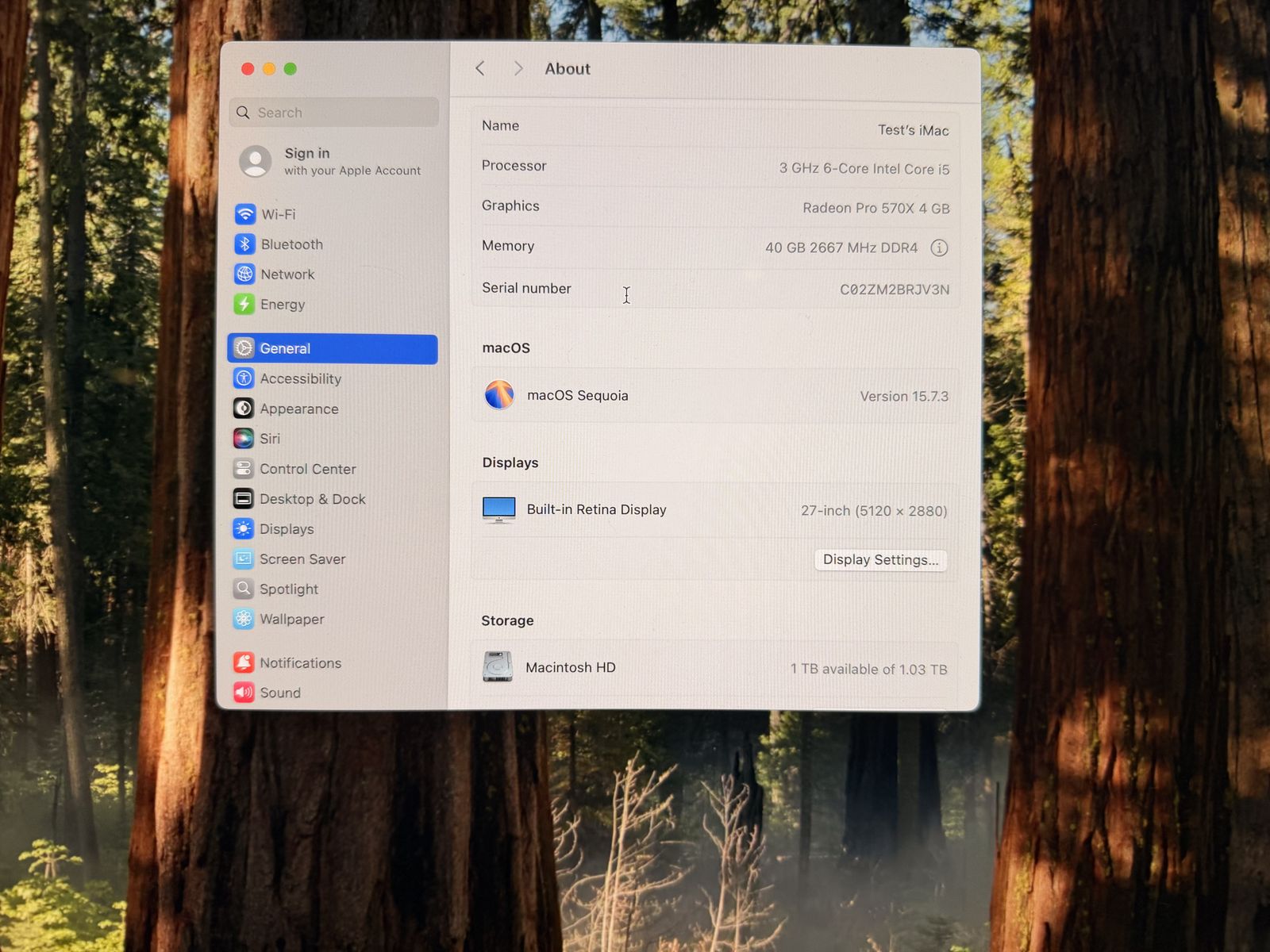Screen dimensions: 1270x952
Task: Switch to the Wallpaper pane
Action: click(x=291, y=619)
